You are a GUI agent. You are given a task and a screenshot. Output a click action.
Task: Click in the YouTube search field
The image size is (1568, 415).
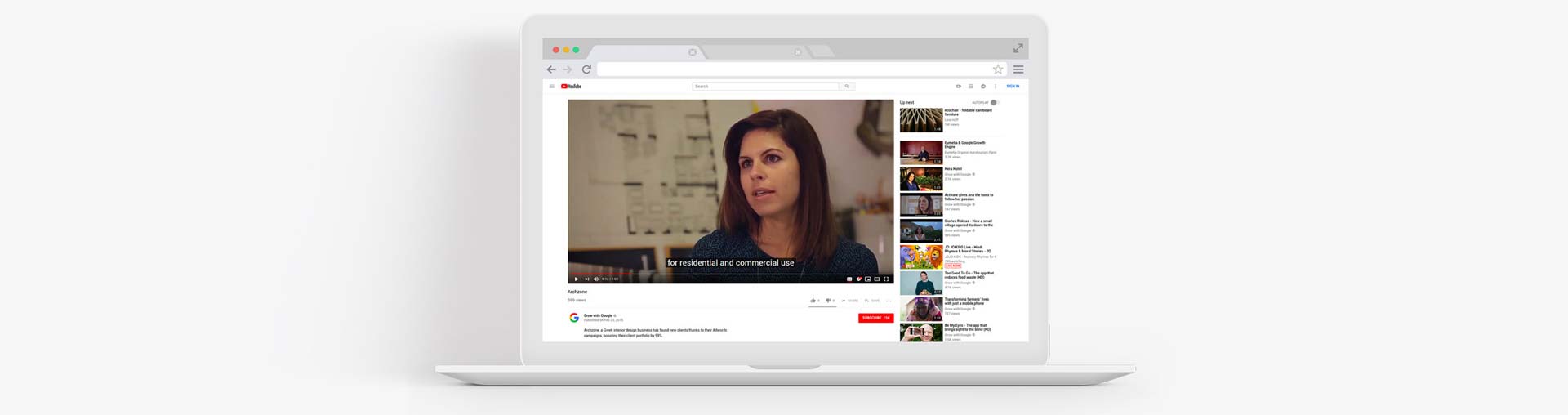[765, 87]
